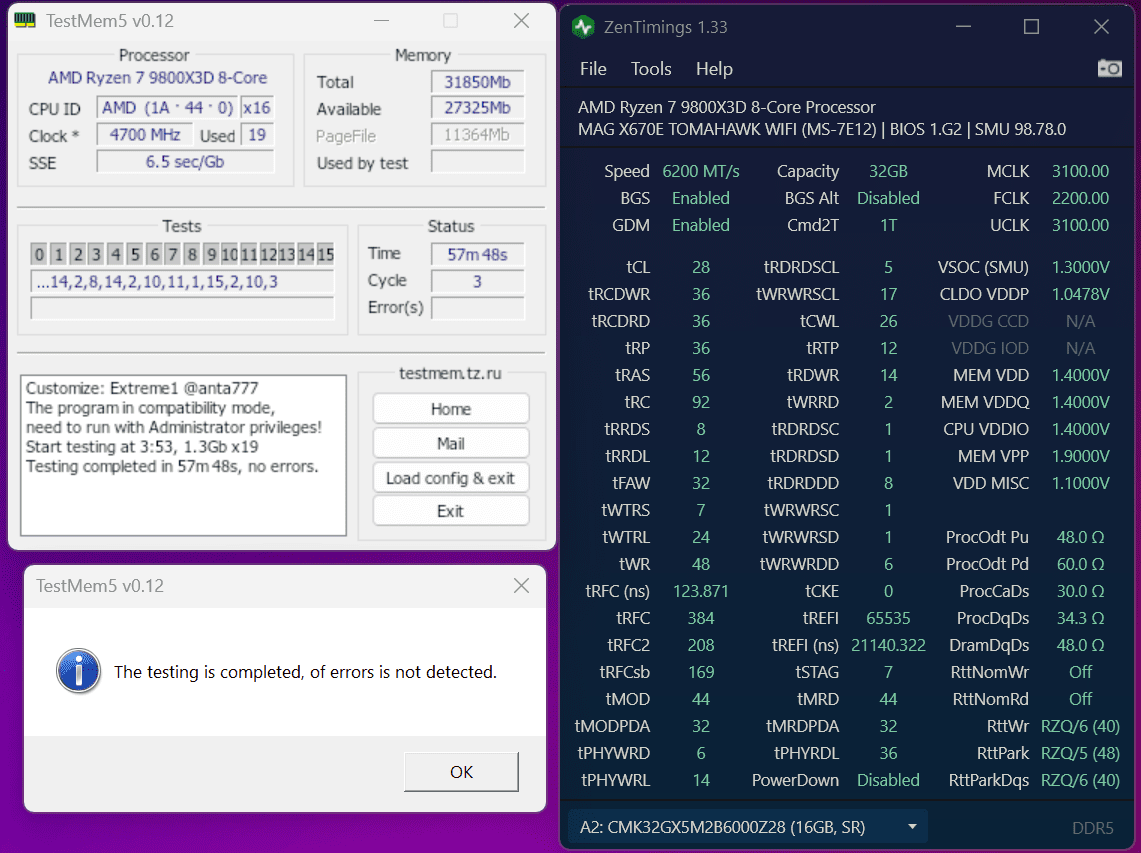This screenshot has width=1141, height=853.
Task: Click the test sequence field ...14,2,8,14,2
Action: tap(182, 282)
